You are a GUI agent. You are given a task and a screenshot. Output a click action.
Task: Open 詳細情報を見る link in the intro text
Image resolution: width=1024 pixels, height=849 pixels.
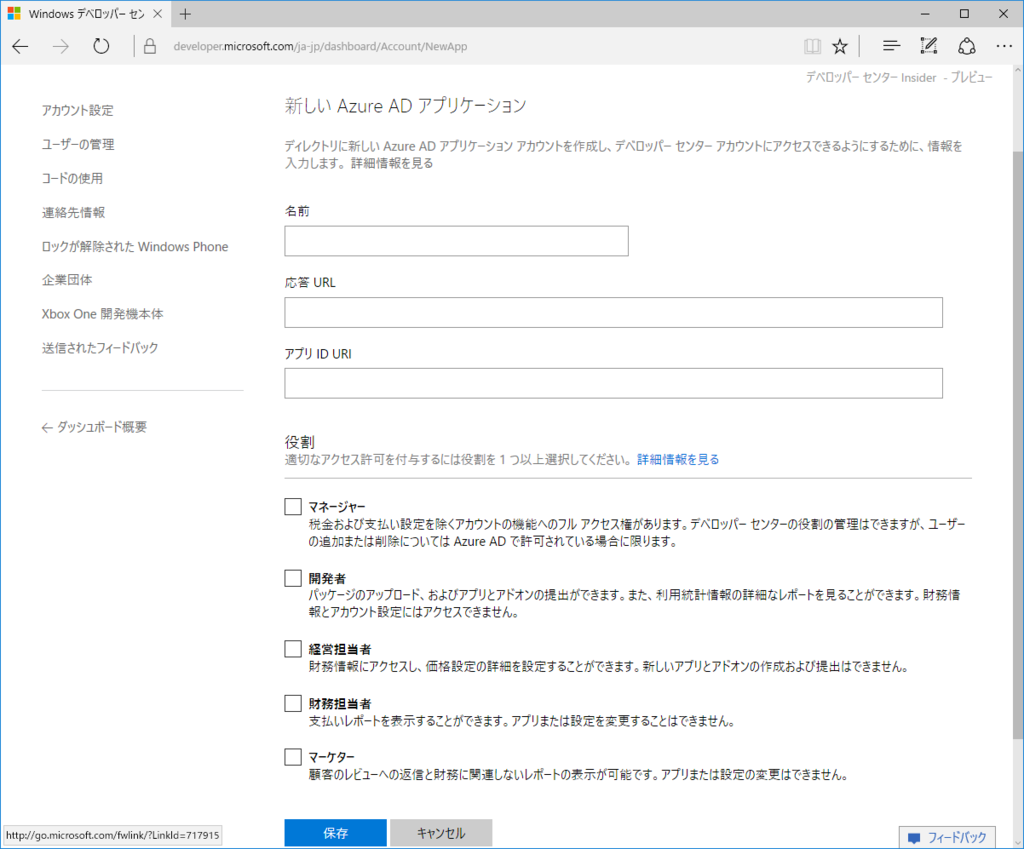392,163
